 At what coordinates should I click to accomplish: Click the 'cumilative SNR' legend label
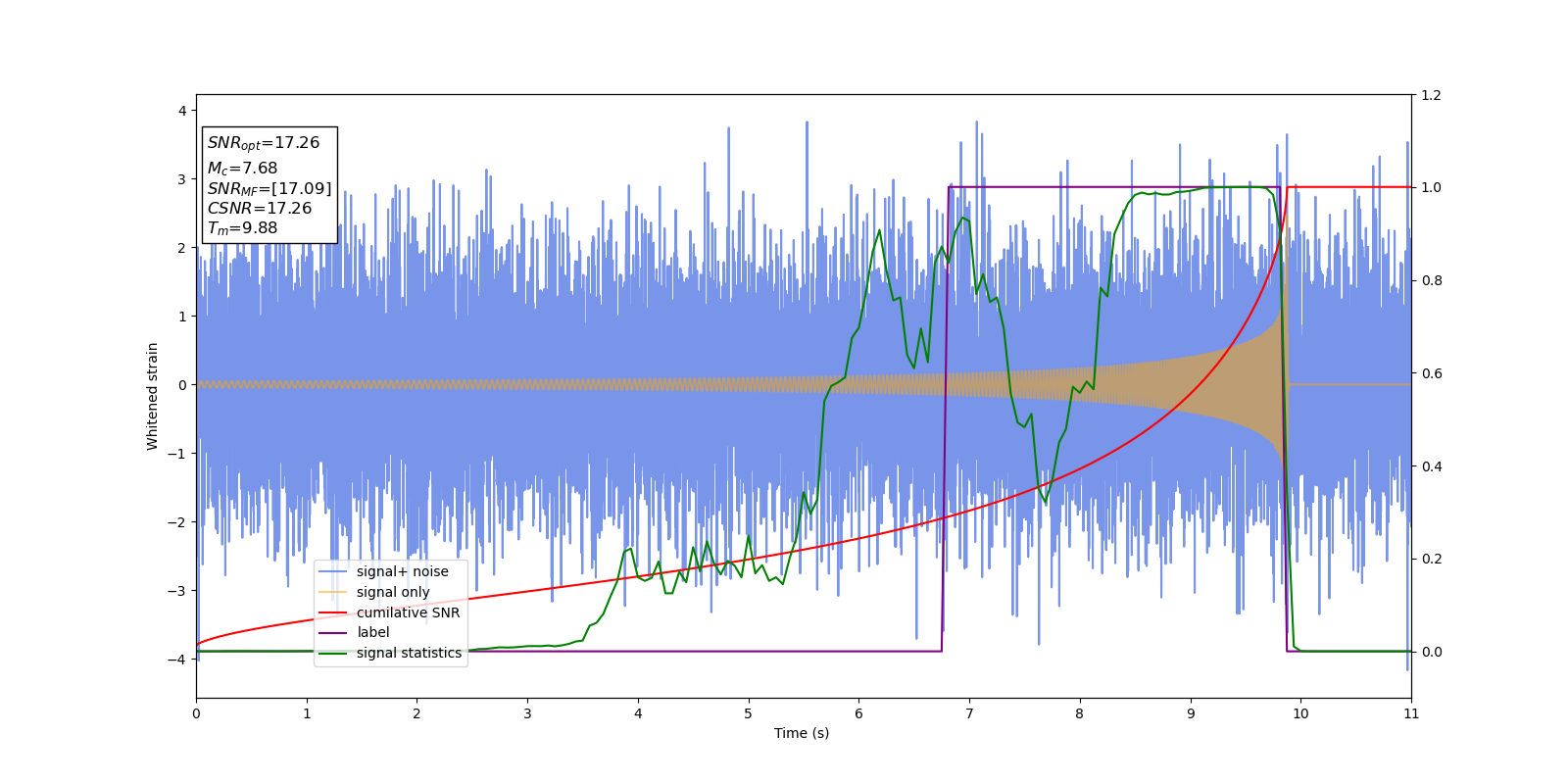point(408,612)
